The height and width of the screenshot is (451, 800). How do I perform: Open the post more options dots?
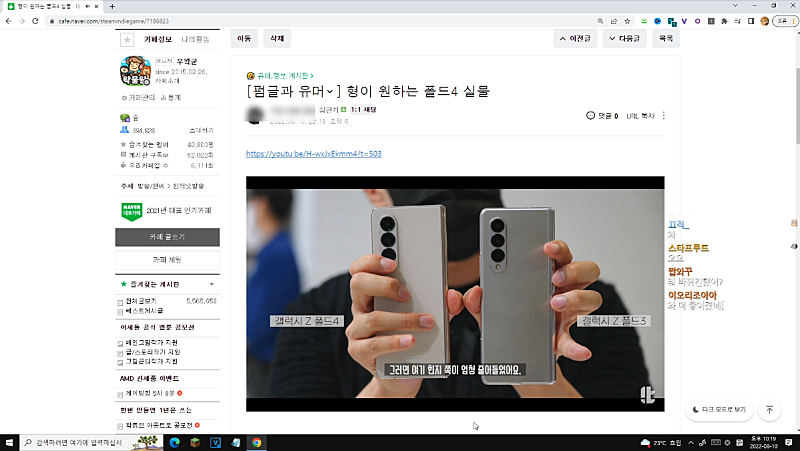coord(664,116)
